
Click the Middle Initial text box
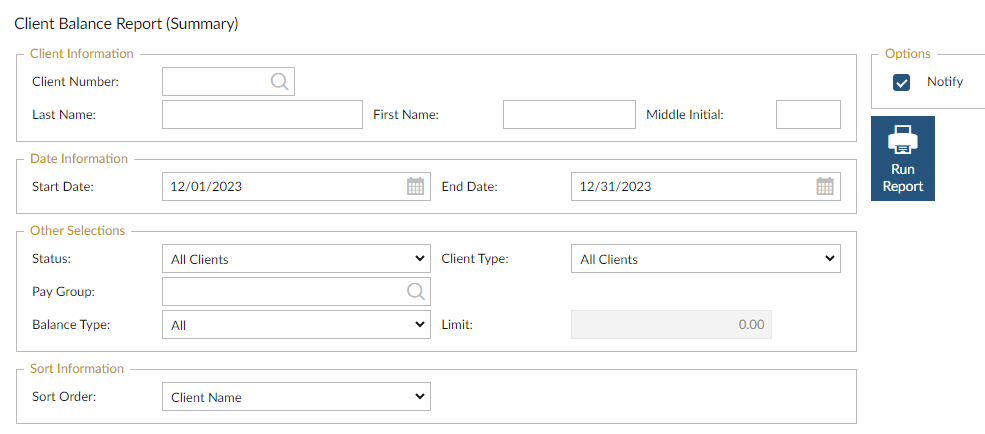[808, 115]
